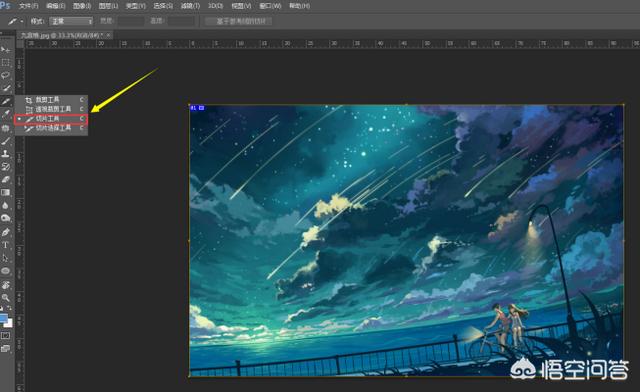Choose 透视裁剪工具 from the flyout

51,109
